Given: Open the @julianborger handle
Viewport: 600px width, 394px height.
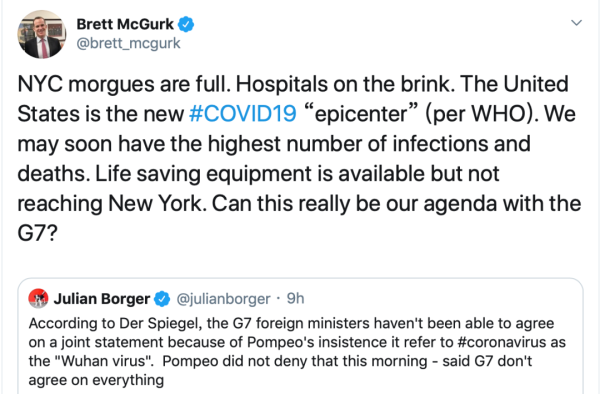Looking at the screenshot, I should pyautogui.click(x=223, y=299).
